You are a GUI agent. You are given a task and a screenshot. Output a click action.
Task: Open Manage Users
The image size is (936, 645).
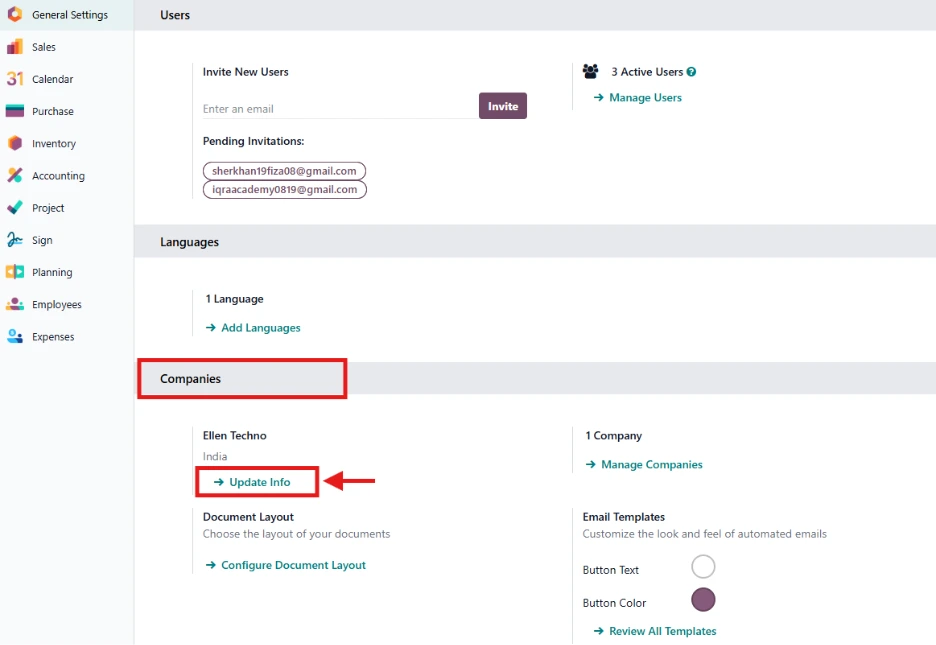click(x=644, y=97)
